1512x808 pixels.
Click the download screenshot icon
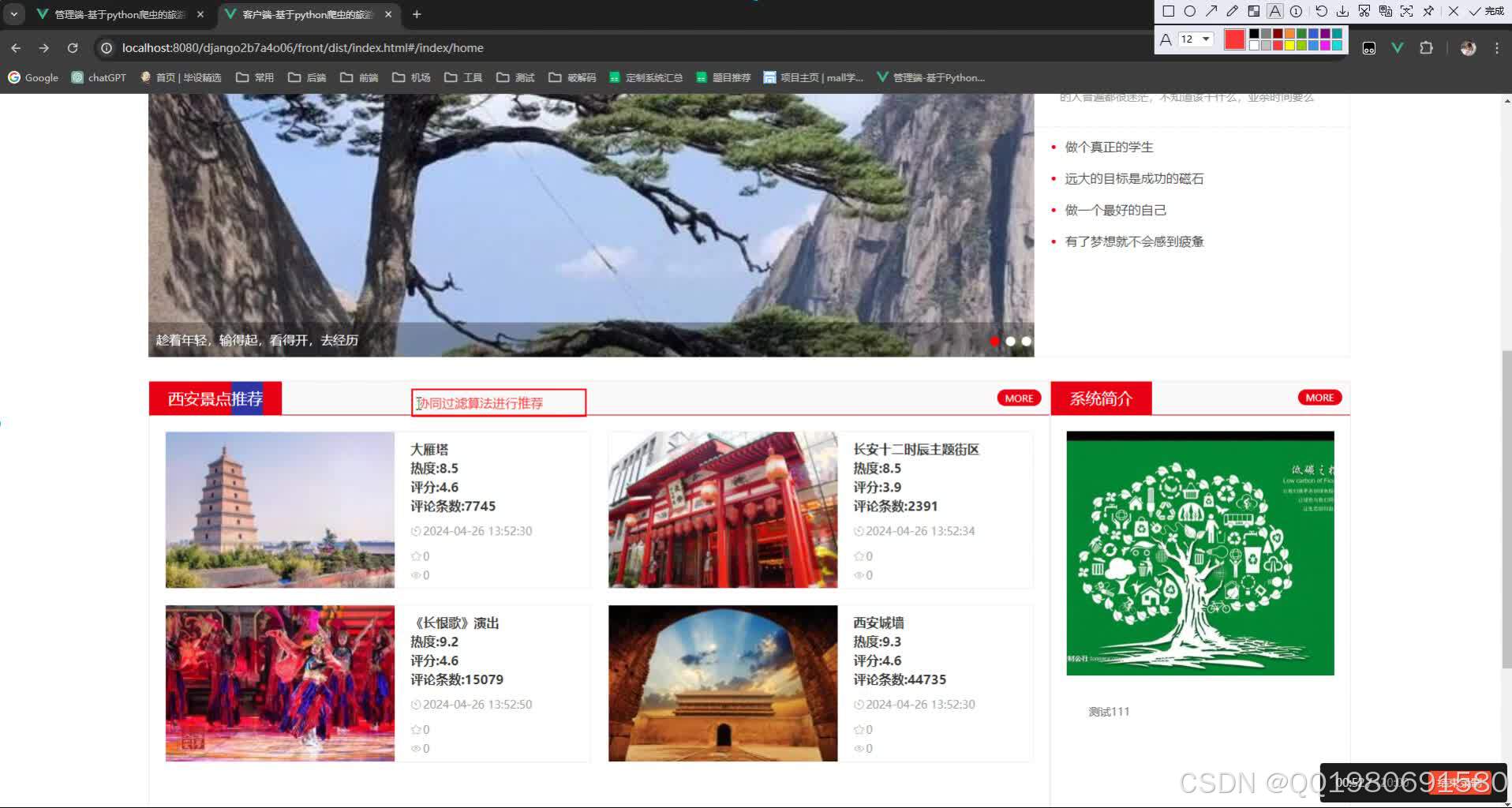point(1342,11)
